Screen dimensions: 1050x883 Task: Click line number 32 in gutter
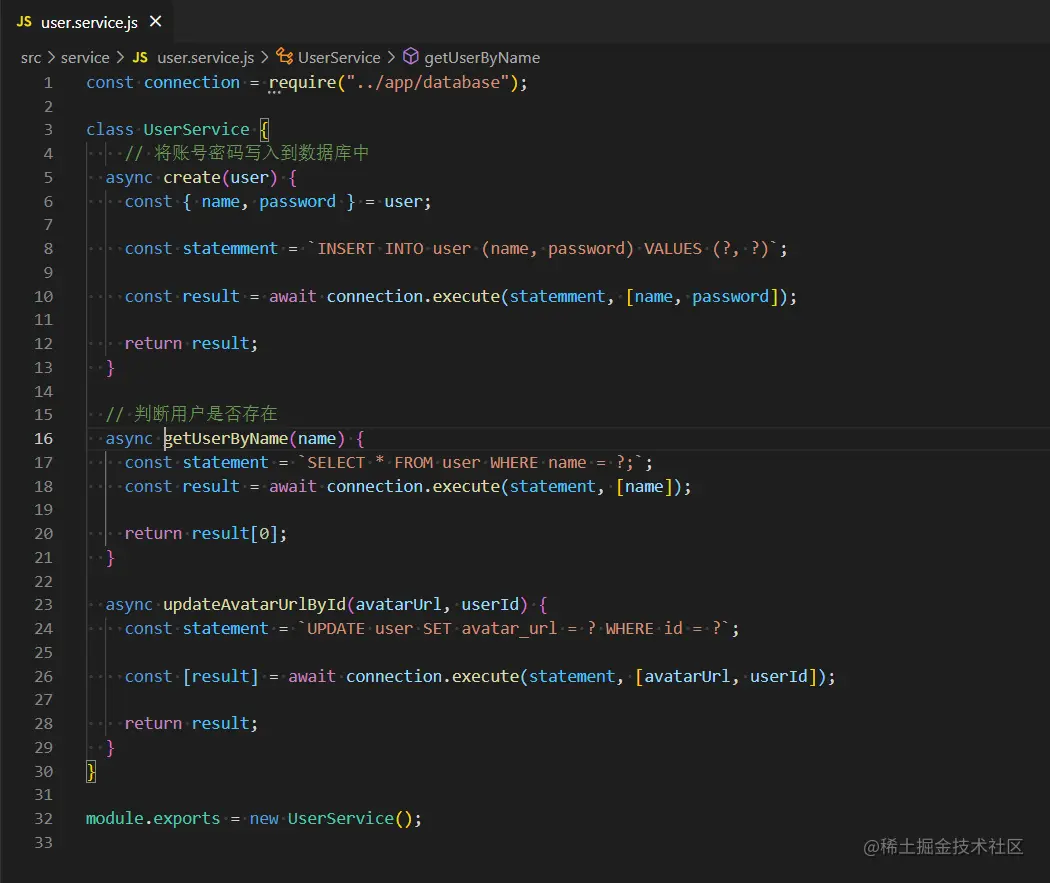coord(44,819)
